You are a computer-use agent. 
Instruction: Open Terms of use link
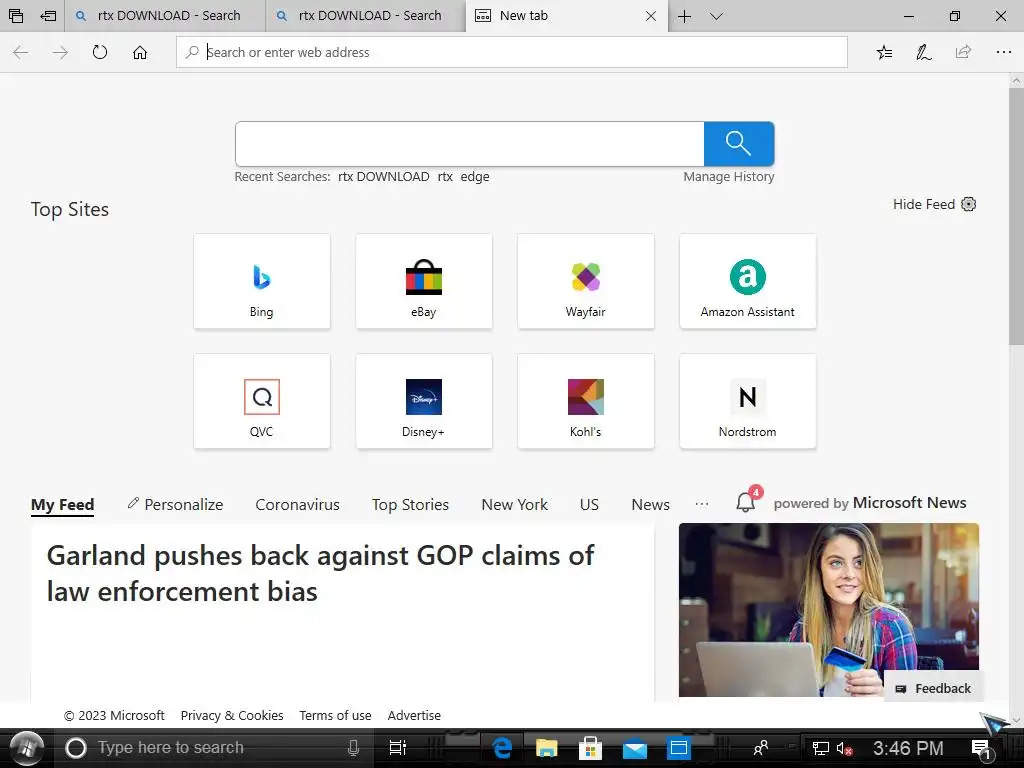tap(335, 716)
